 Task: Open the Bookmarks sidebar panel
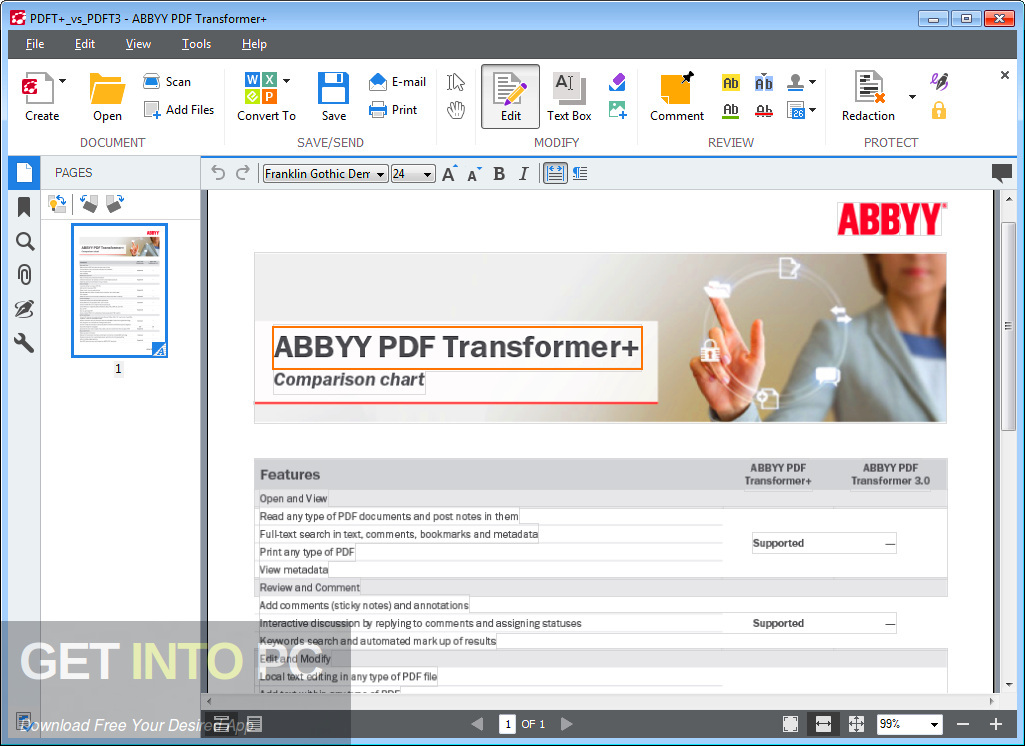[24, 207]
